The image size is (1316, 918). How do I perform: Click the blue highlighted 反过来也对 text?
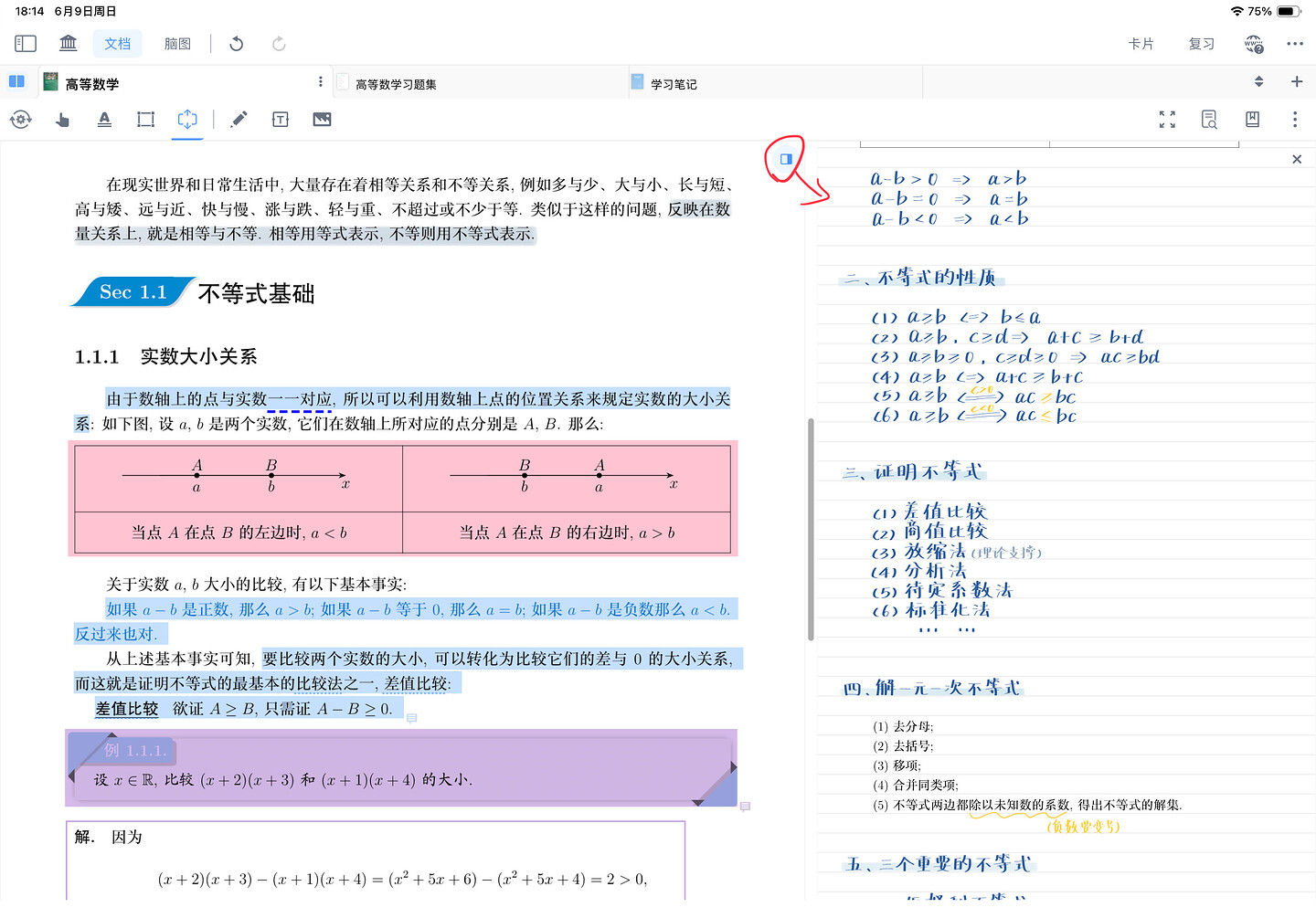pos(117,634)
